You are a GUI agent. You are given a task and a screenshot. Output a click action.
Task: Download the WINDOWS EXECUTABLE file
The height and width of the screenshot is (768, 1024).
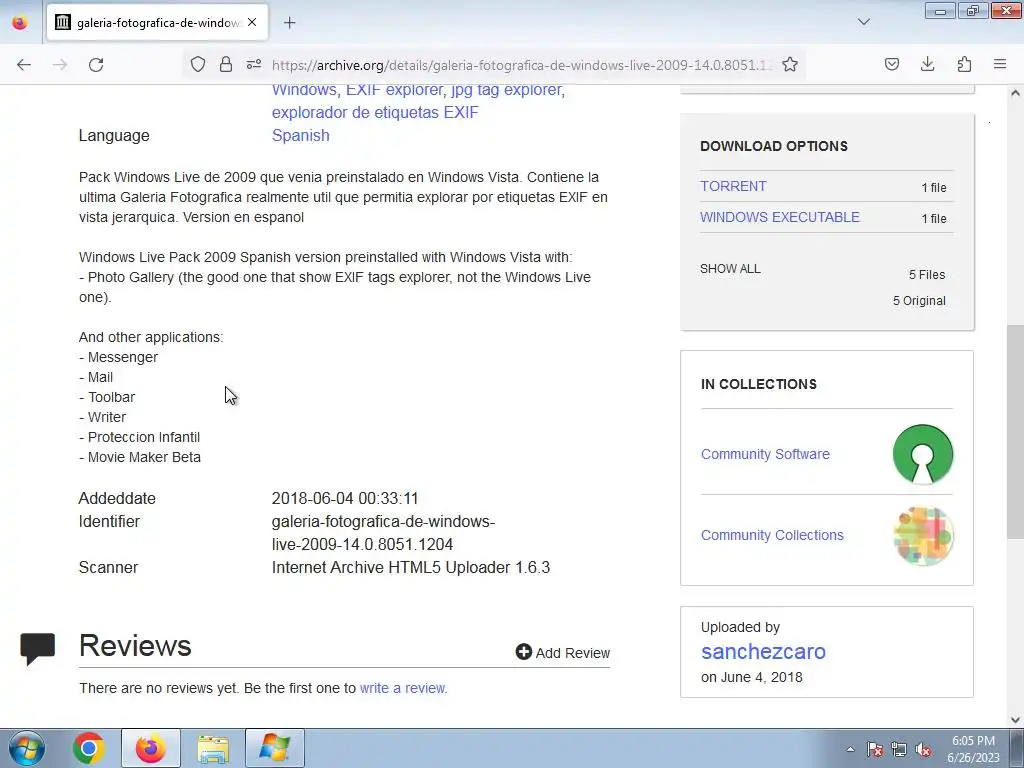point(780,217)
